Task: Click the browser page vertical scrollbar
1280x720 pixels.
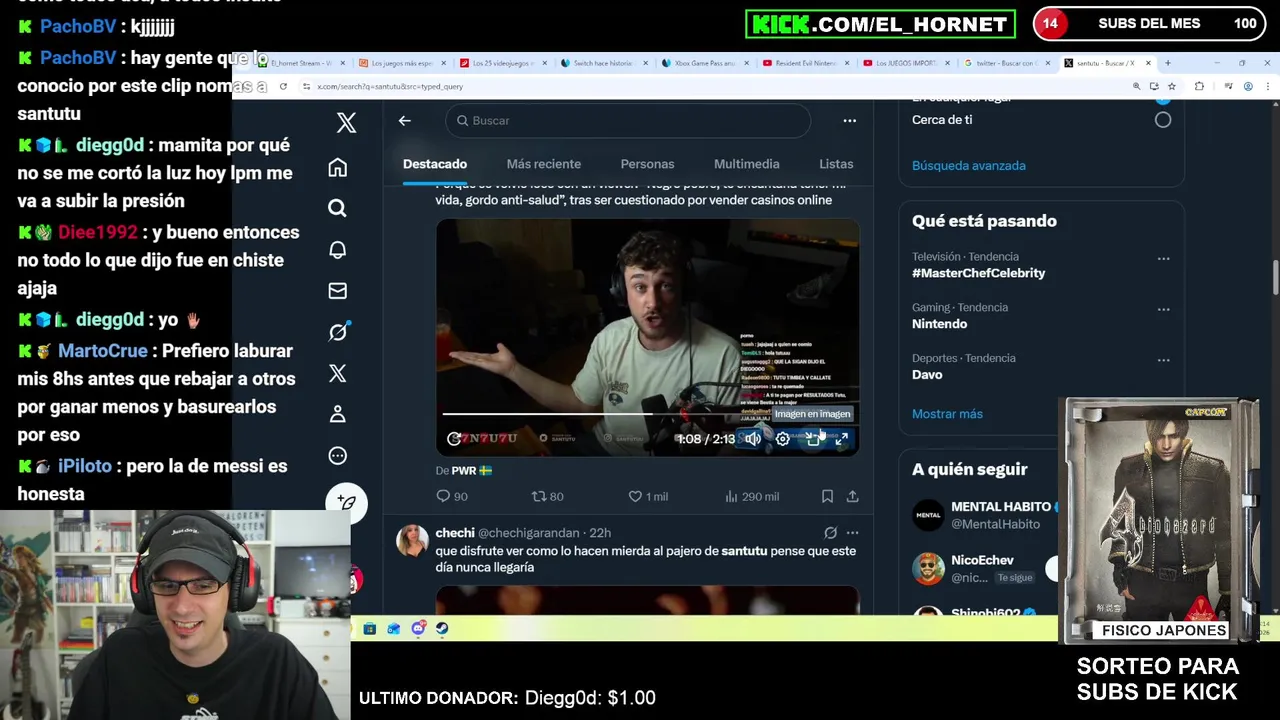Action: (1274, 280)
